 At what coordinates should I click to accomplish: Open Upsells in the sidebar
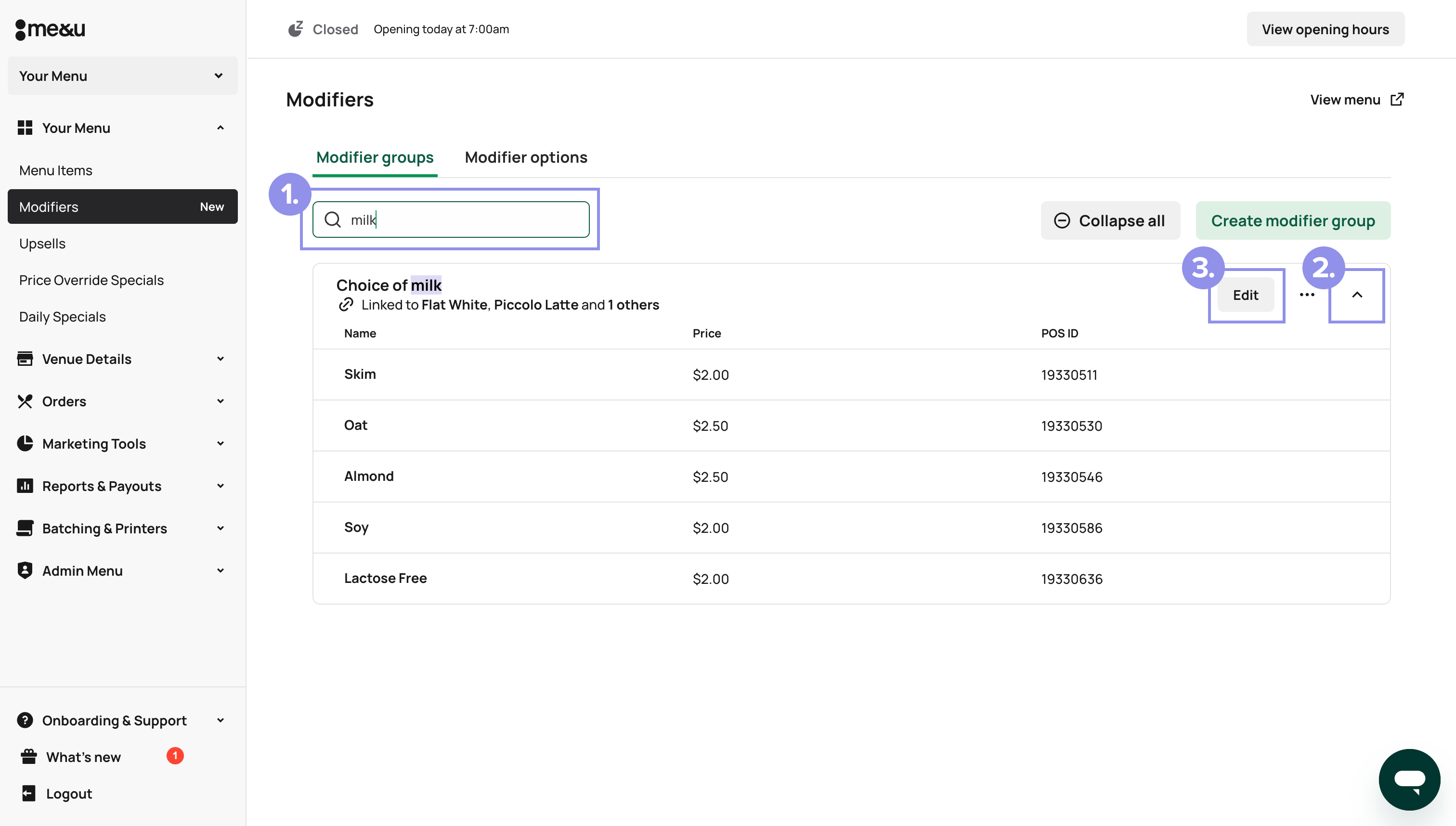[42, 244]
